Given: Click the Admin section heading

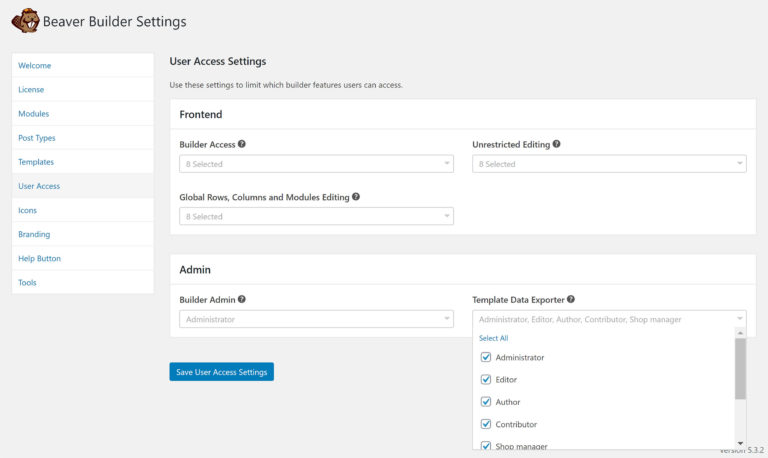Looking at the screenshot, I should tap(195, 269).
